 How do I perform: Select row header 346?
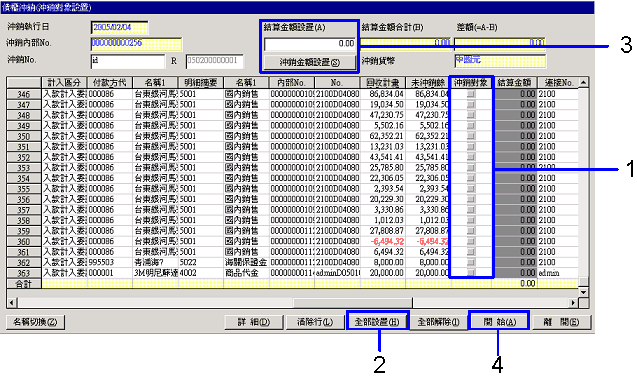24,94
